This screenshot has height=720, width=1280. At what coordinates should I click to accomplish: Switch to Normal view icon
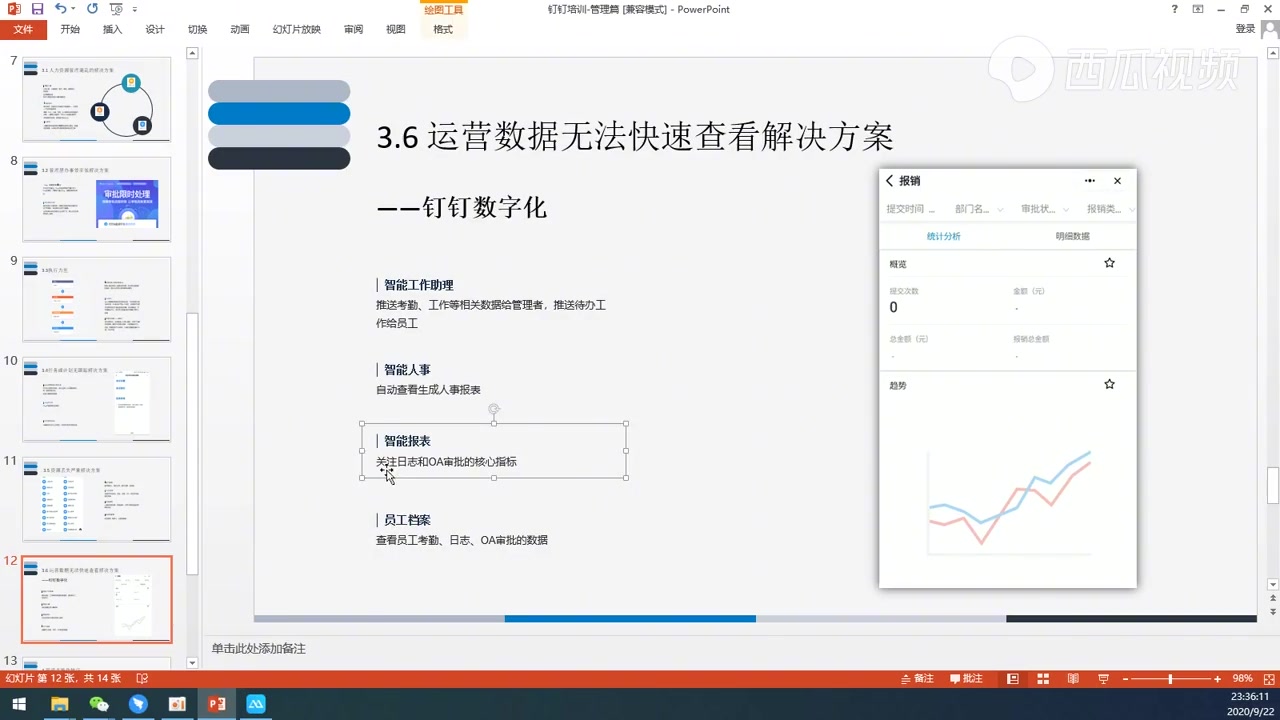1013,679
